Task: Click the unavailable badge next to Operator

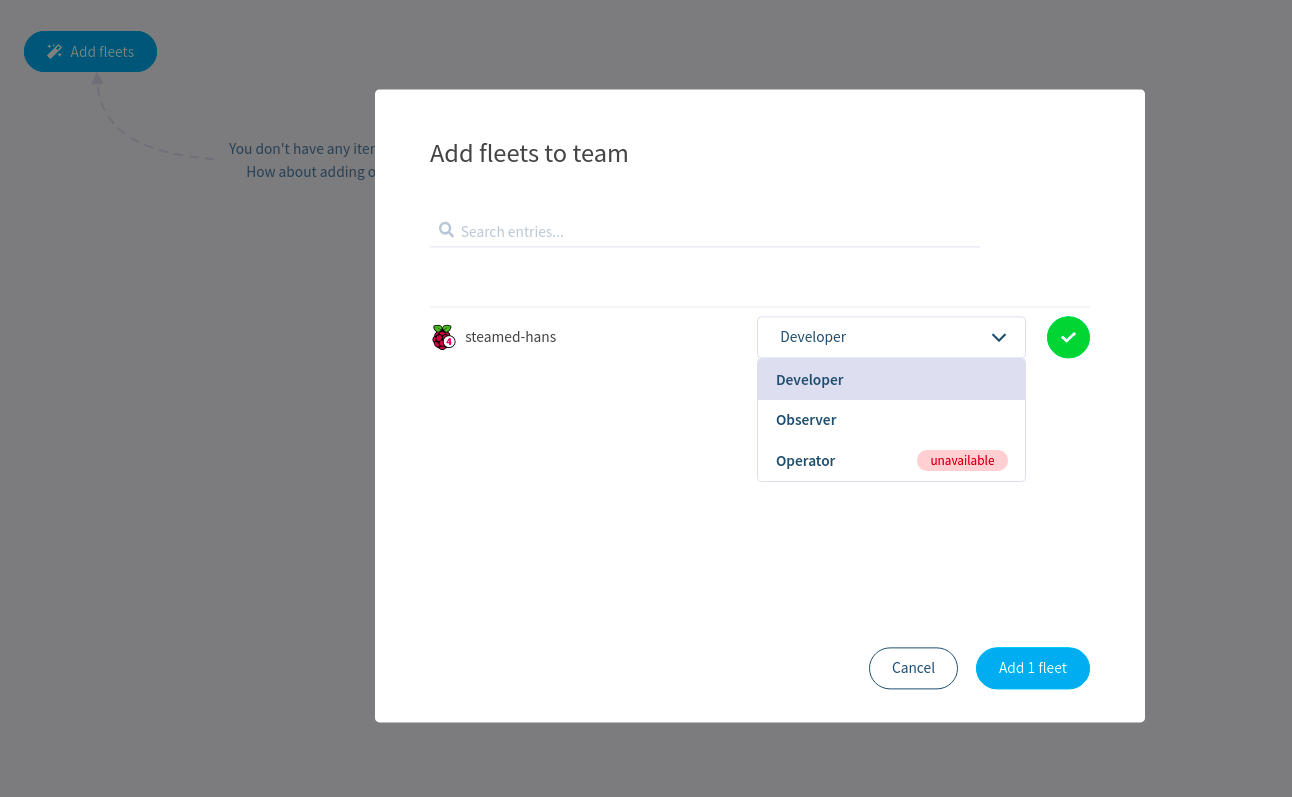Action: [962, 460]
